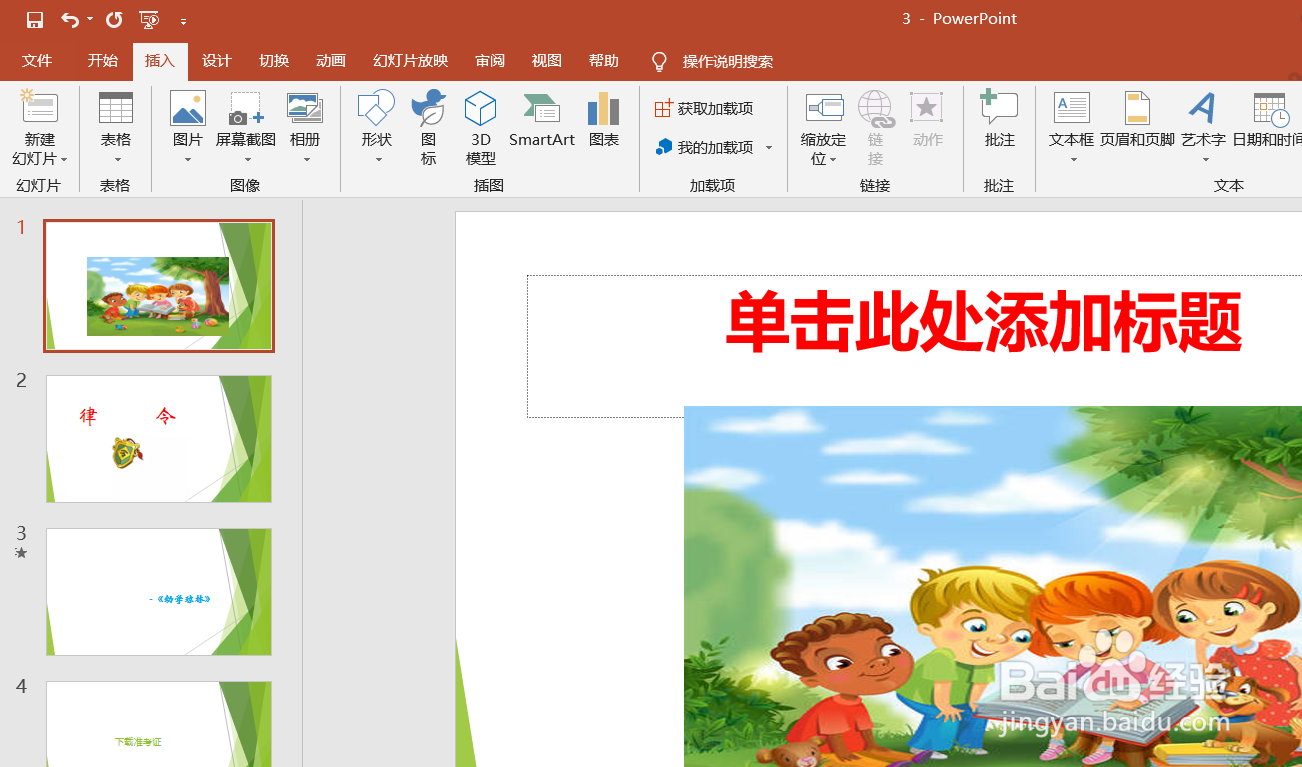
Task: Expand the 图片 dropdown arrow
Action: click(188, 160)
